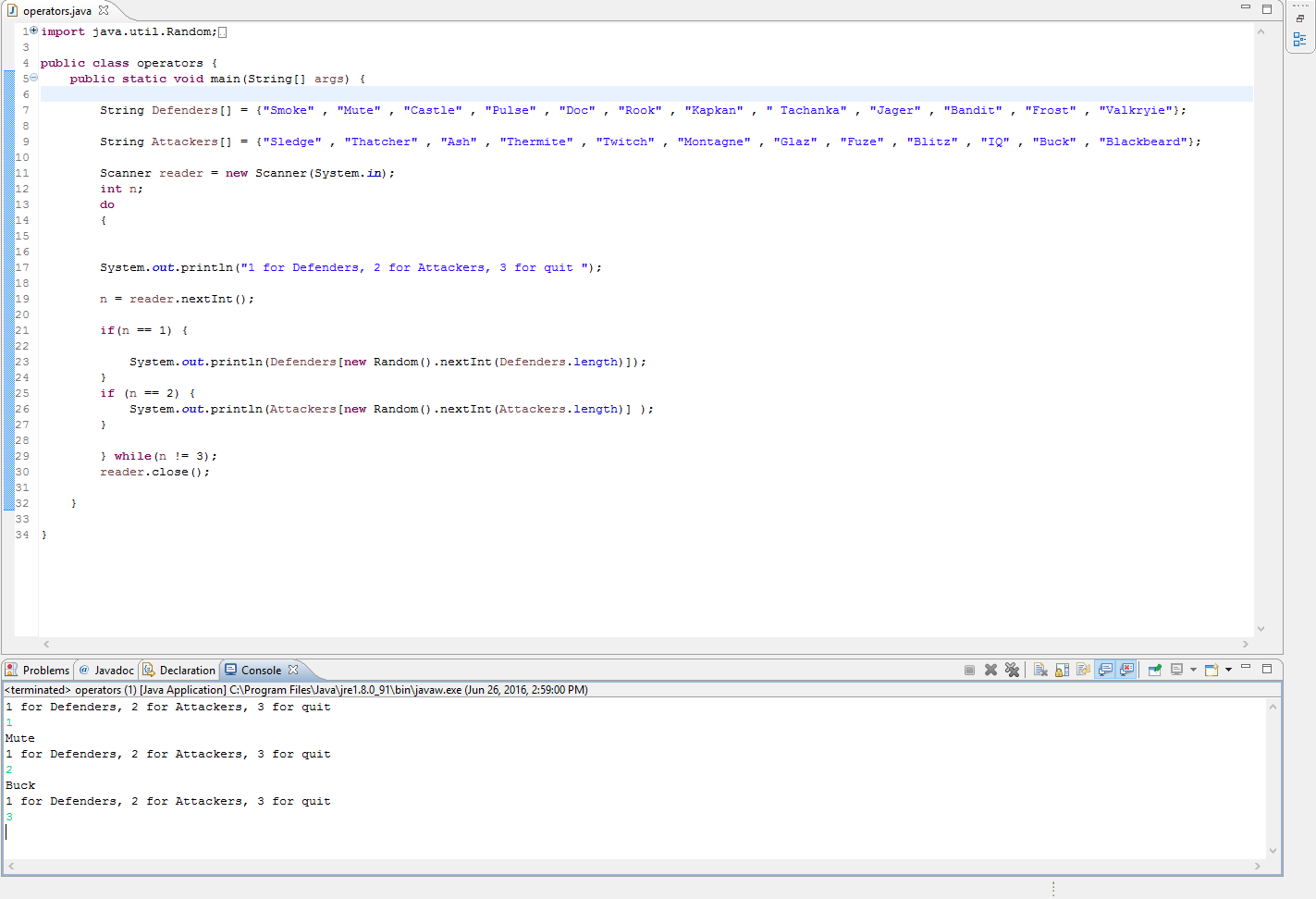Screen dimensions: 1316x899
Task: Click the editor horizontal scroll right arrow
Action: pos(1246,645)
